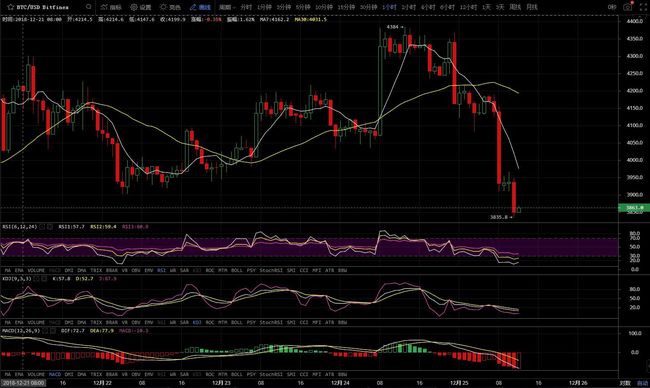Click the RSI1:57.7 reading

tap(71, 227)
